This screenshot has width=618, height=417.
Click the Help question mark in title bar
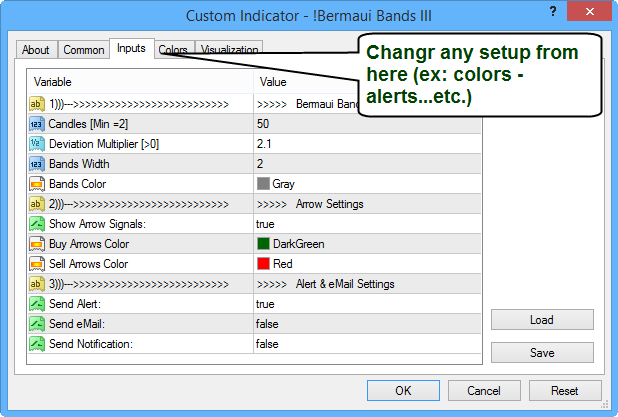(x=551, y=12)
